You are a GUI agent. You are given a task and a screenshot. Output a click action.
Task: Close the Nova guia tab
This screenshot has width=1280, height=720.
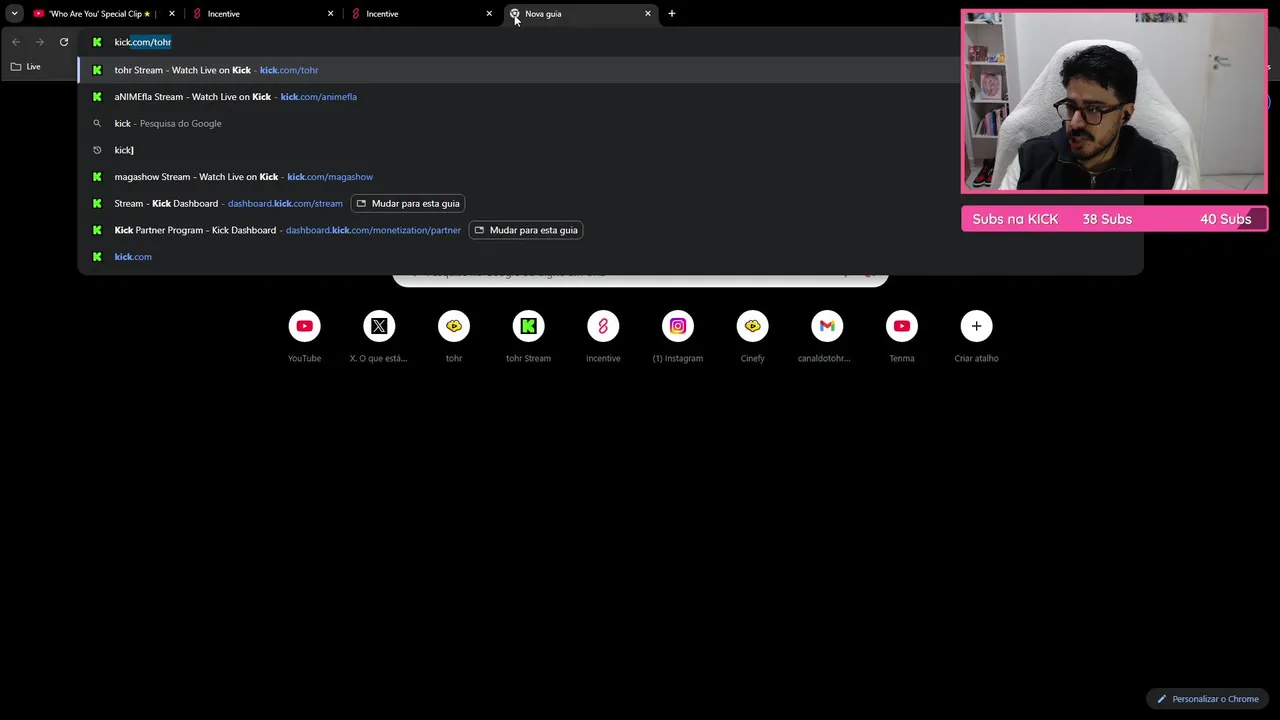pyautogui.click(x=648, y=14)
